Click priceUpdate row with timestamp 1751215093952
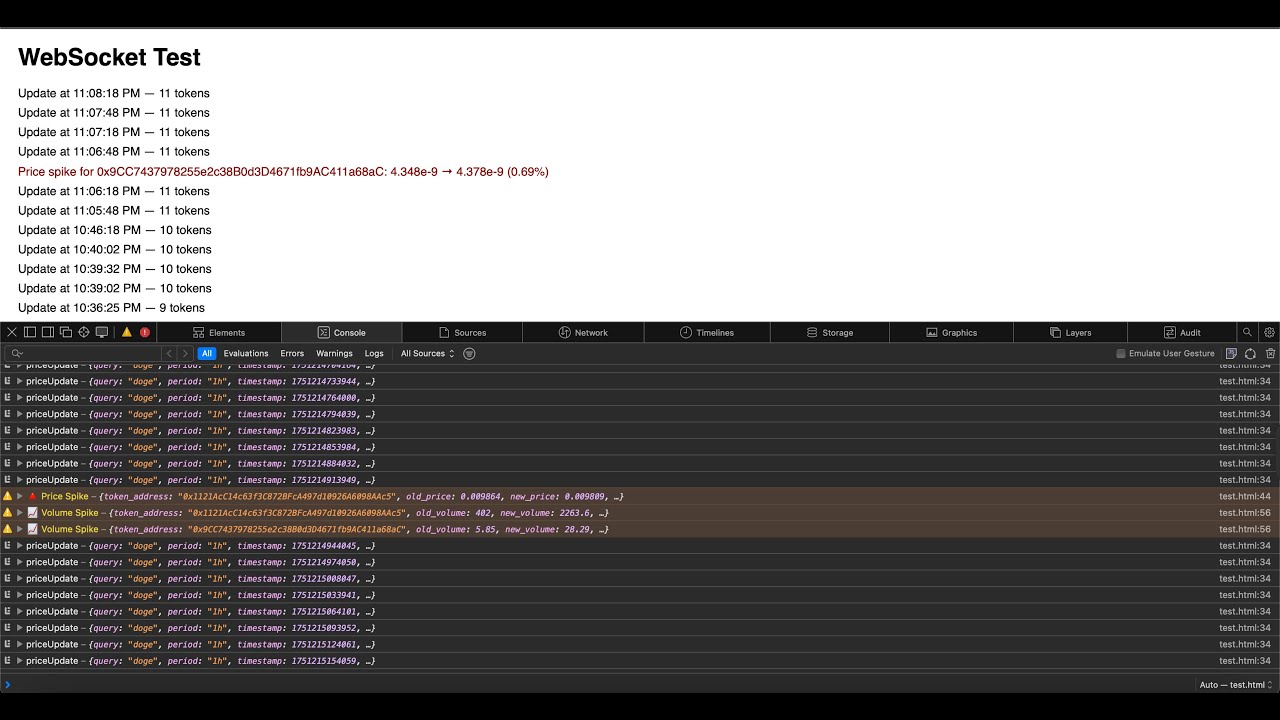This screenshot has width=1280, height=720. pos(640,628)
